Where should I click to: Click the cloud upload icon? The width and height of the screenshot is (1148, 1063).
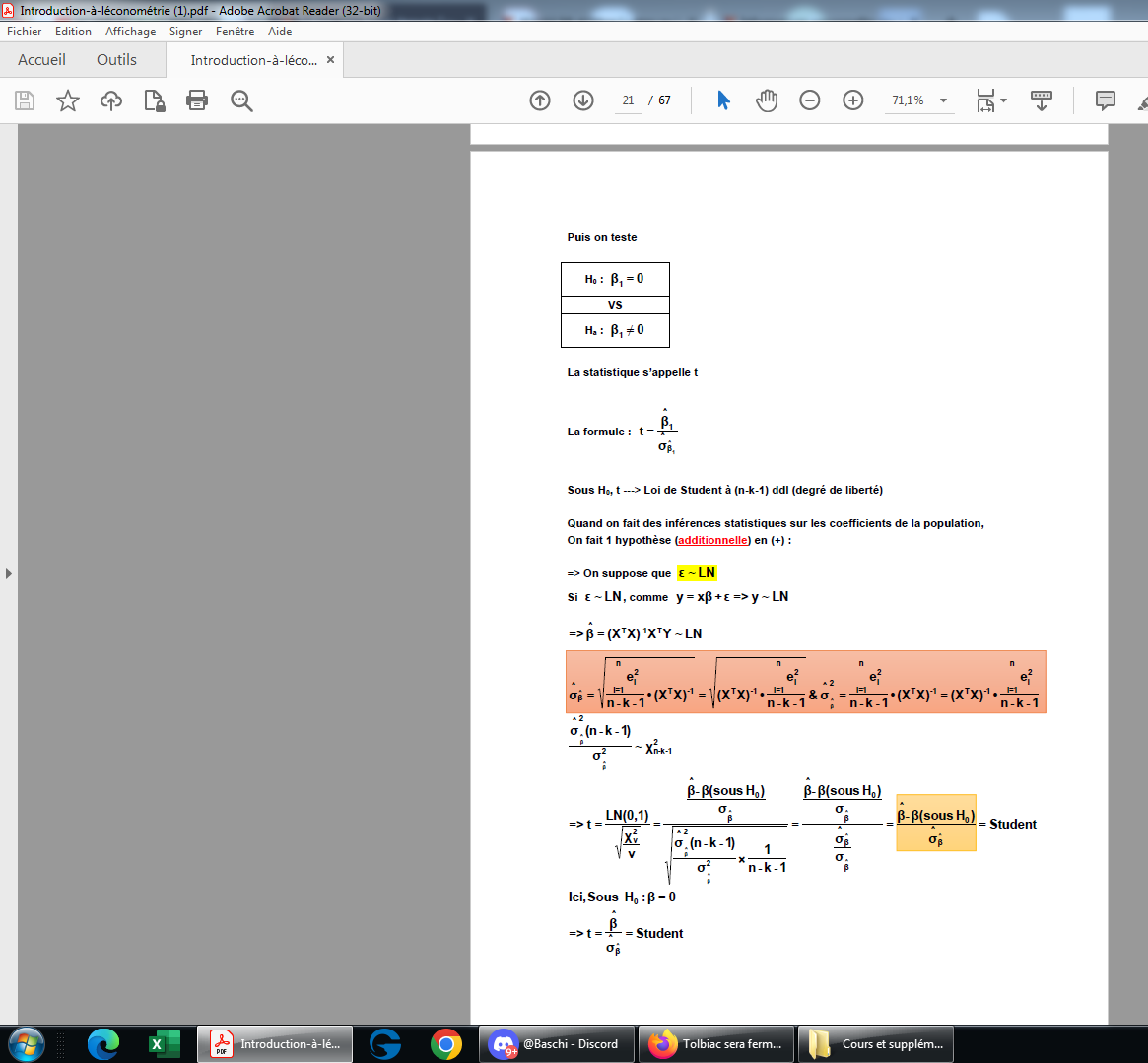(111, 100)
